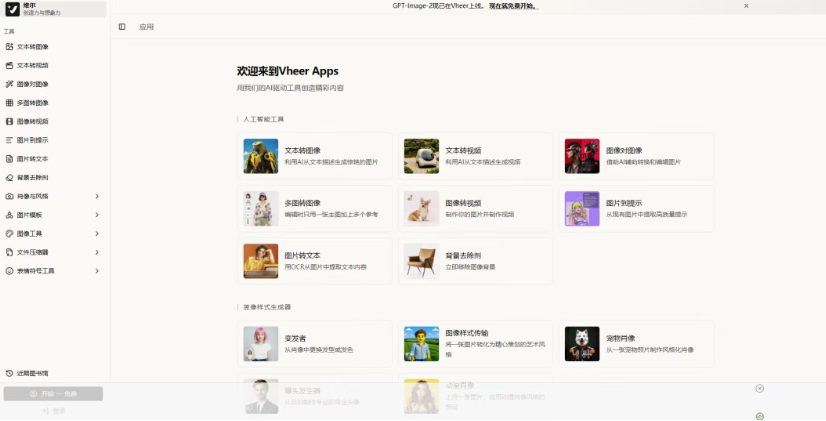The image size is (826, 421).
Task: Click the file icon beside 文件压缩器
Action: pos(9,252)
